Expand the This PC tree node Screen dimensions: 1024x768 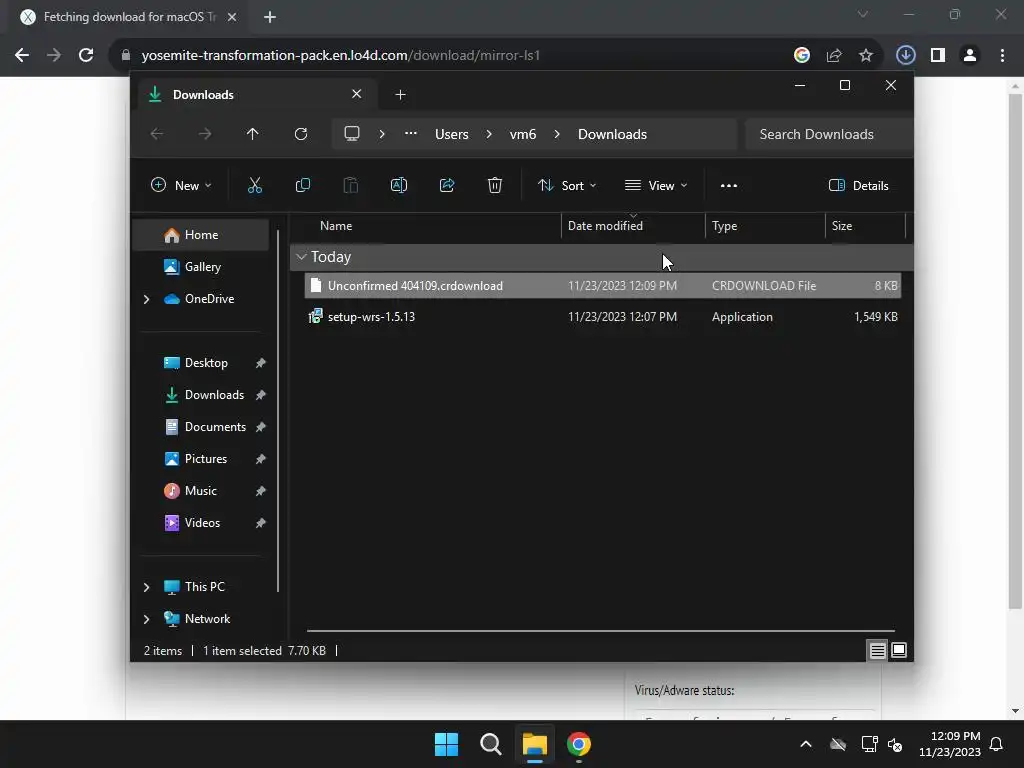146,587
